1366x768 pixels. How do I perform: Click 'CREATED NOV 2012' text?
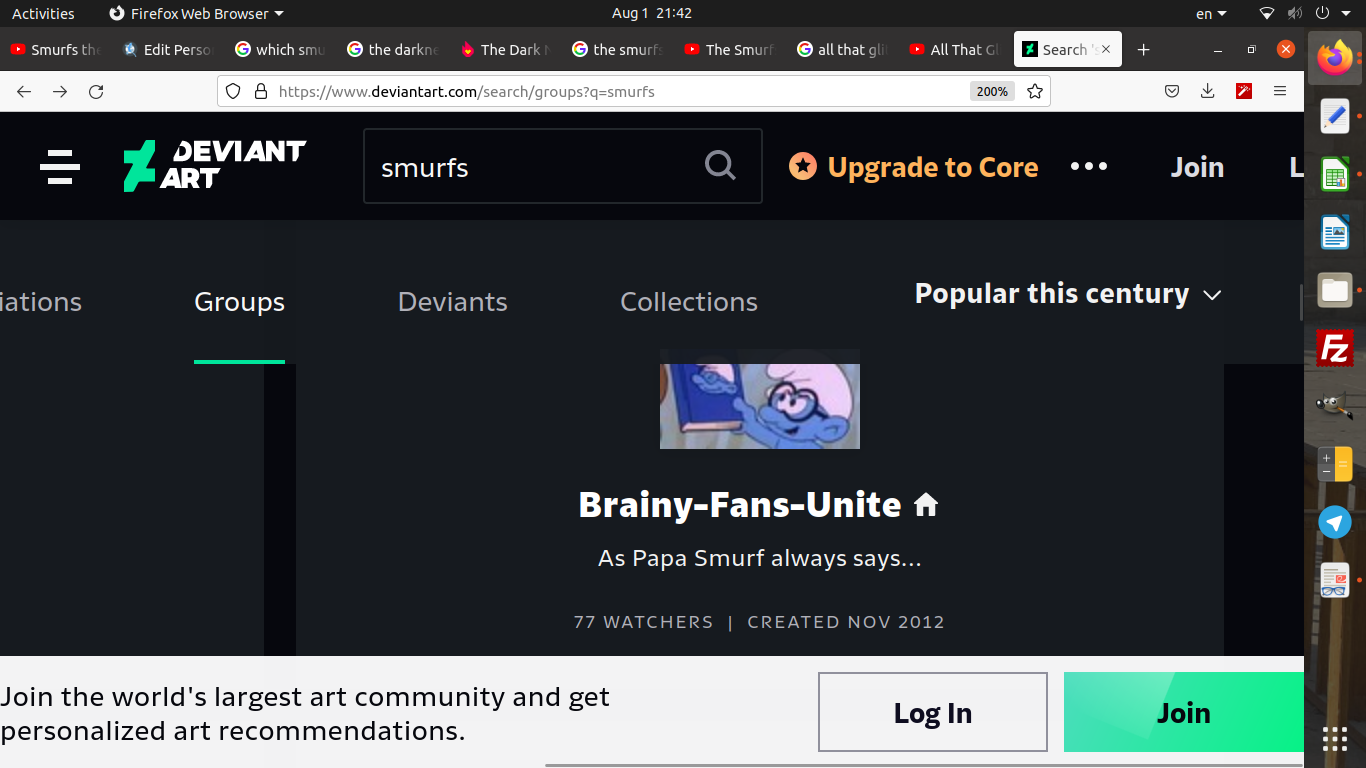[846, 622]
